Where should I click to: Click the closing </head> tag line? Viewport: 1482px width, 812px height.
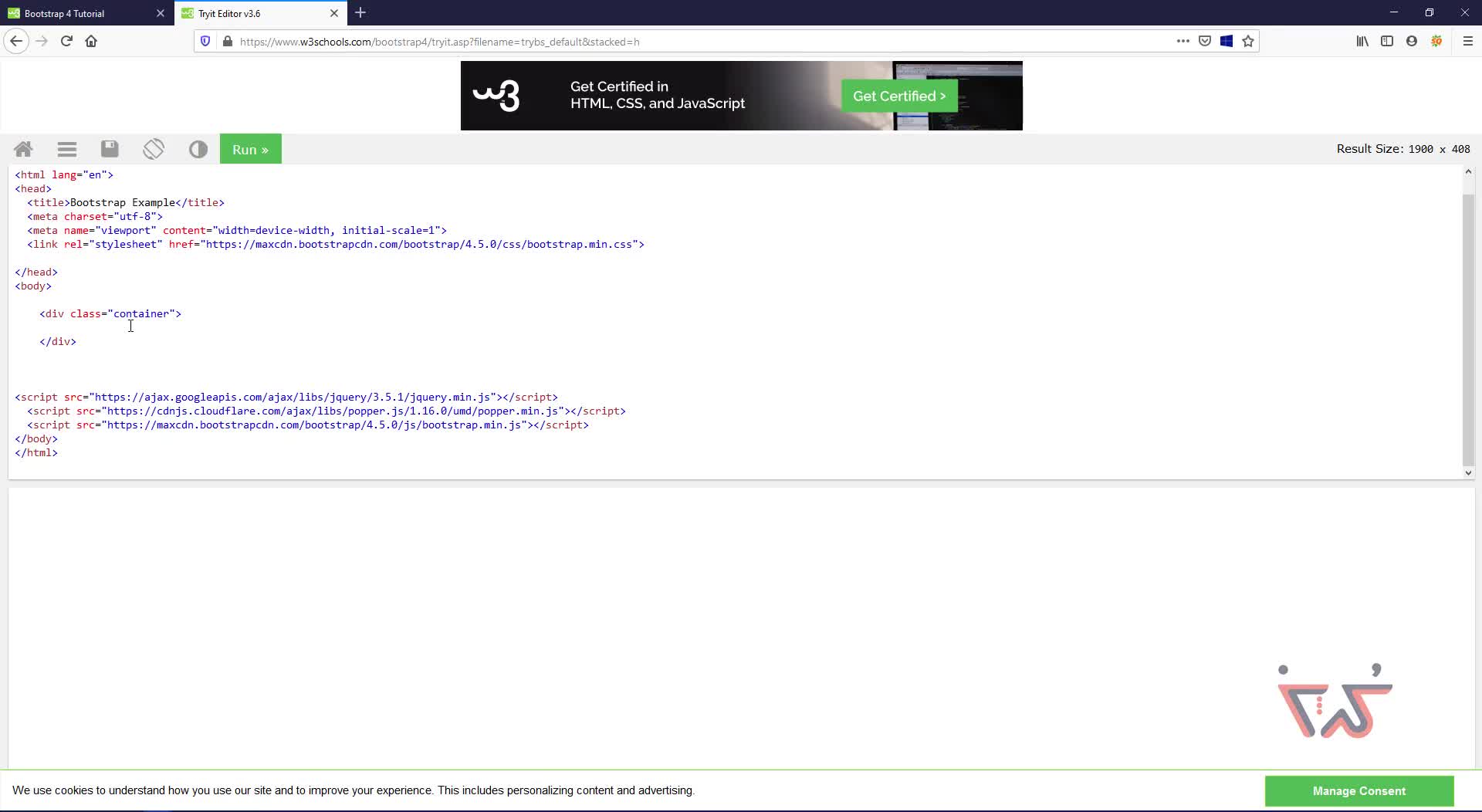point(36,272)
